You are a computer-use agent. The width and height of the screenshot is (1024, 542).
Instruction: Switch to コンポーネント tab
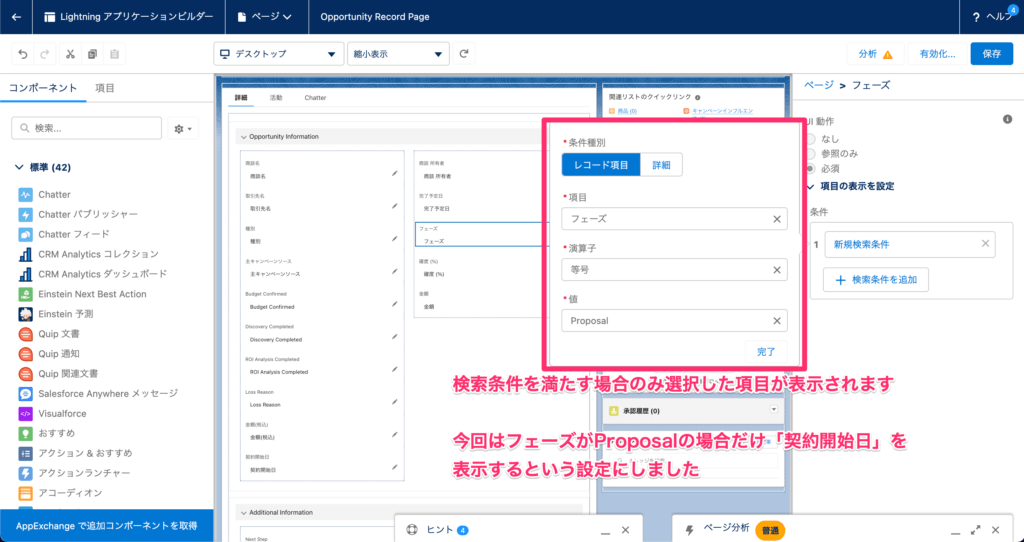click(43, 88)
